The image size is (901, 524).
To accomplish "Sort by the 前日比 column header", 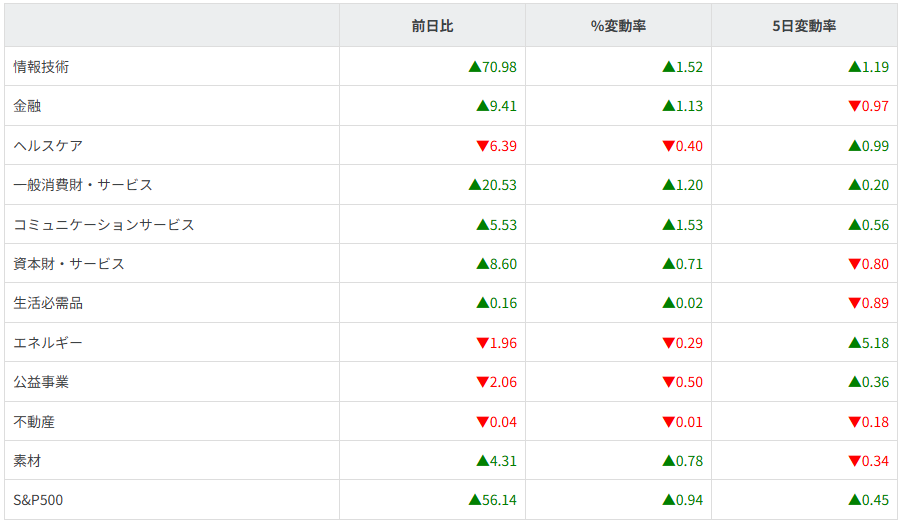I will click(x=432, y=26).
